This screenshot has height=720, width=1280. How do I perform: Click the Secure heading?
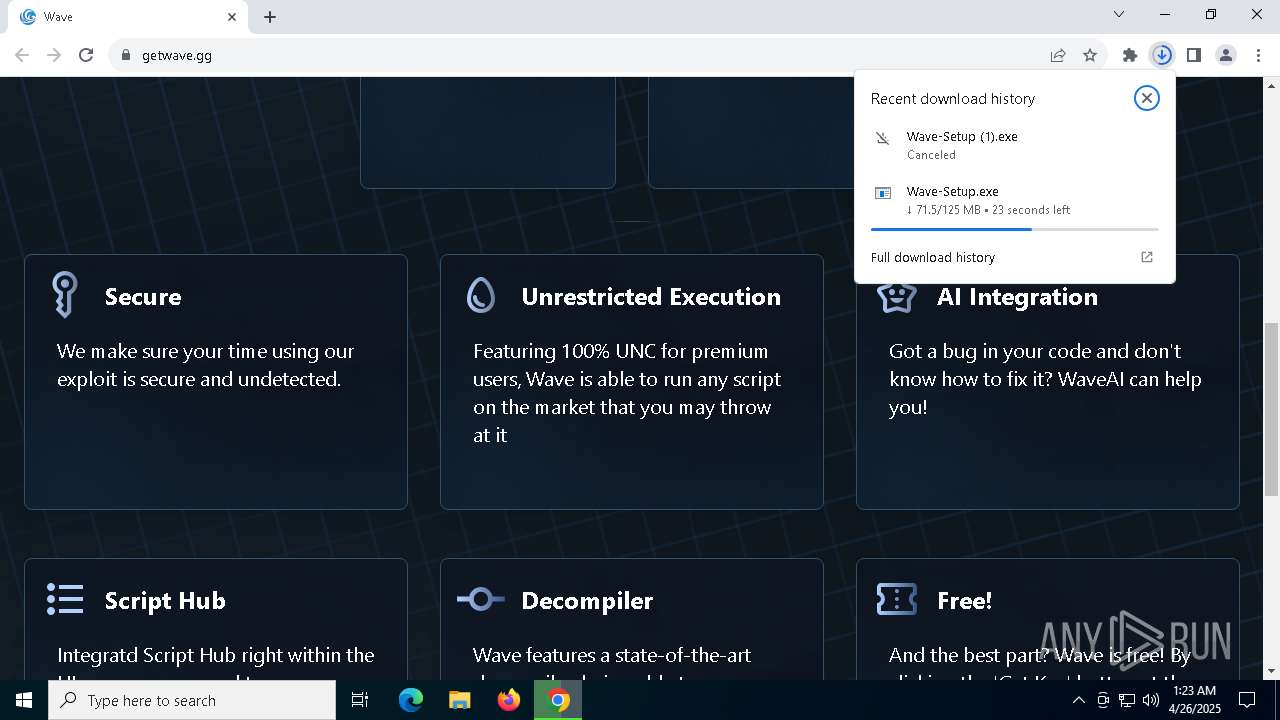(143, 297)
